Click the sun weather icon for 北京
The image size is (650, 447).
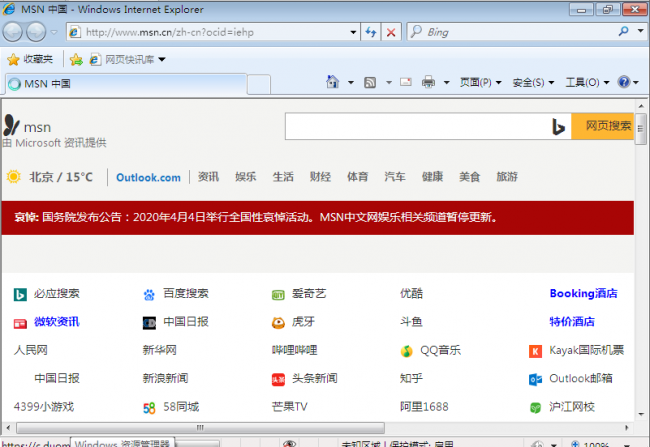click(x=14, y=177)
